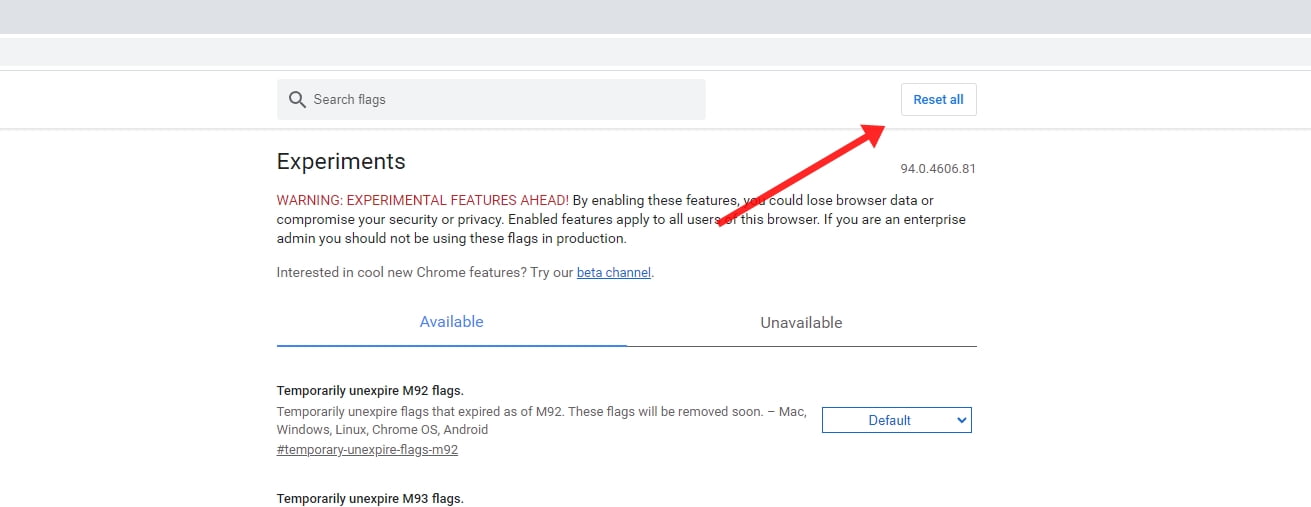
Task: Click the Experiments page heading
Action: click(341, 162)
